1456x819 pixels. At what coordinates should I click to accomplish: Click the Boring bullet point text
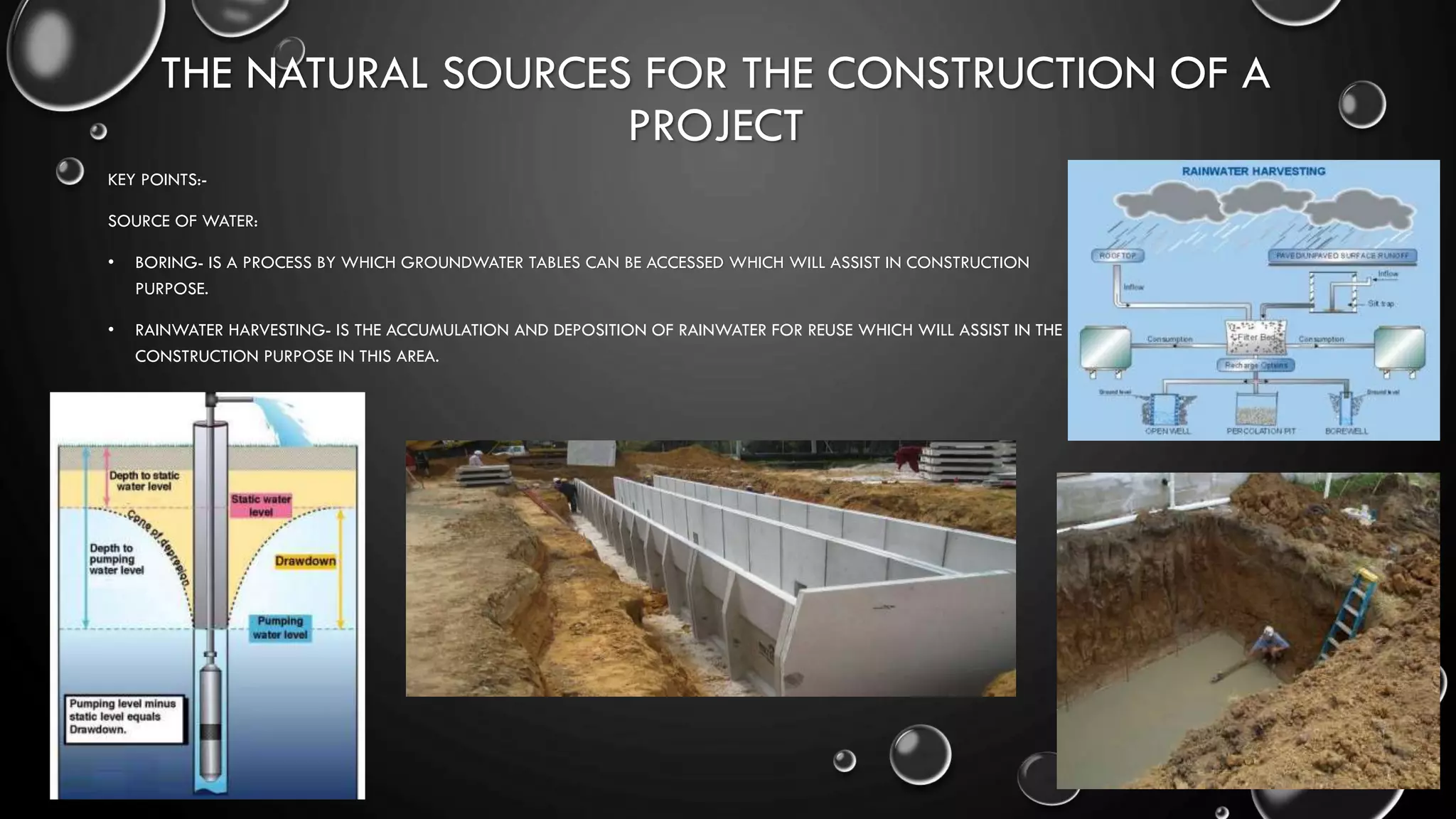pos(582,275)
